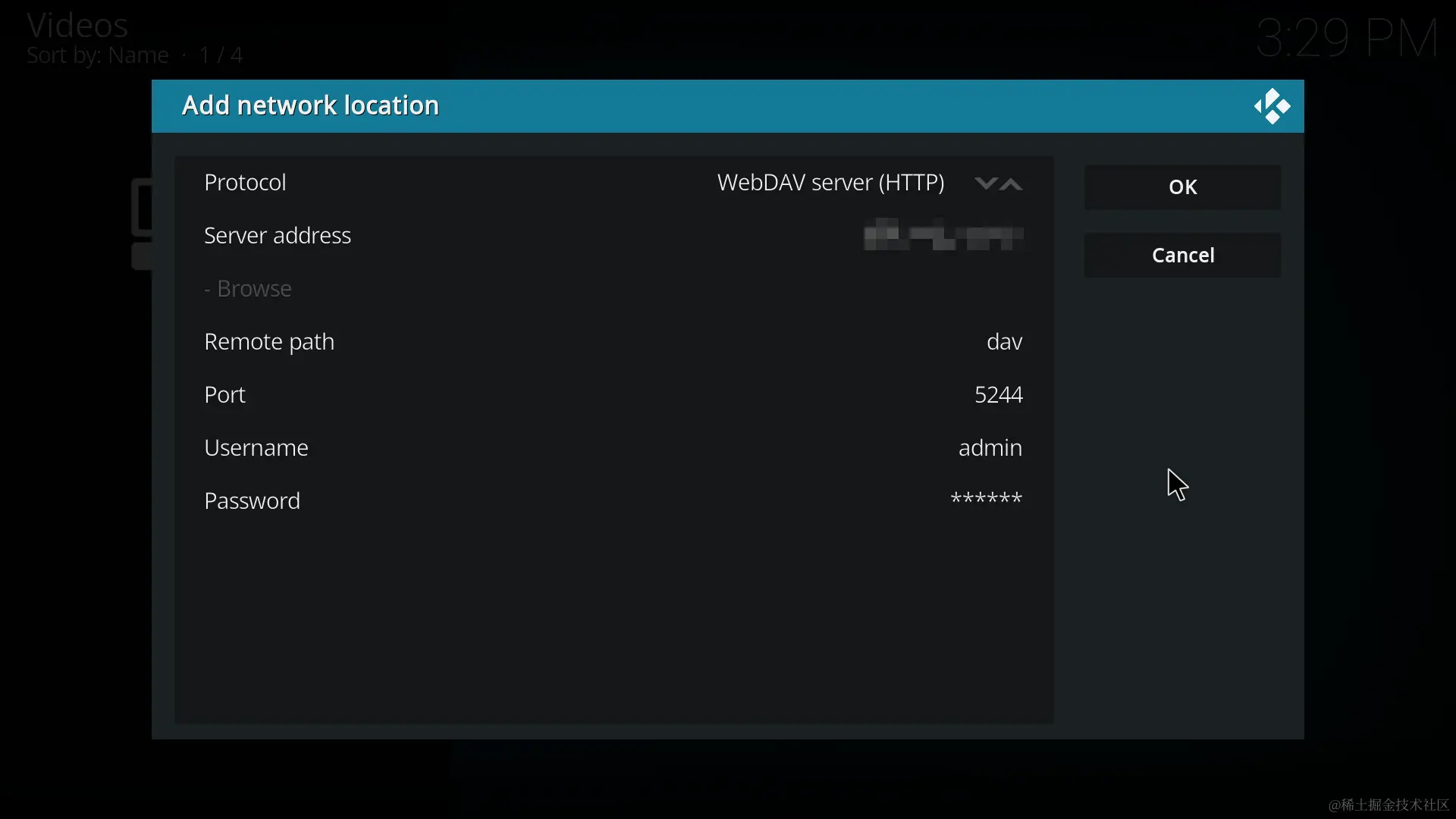This screenshot has width=1456, height=819.
Task: Click the 'admin' username value
Action: pyautogui.click(x=990, y=448)
